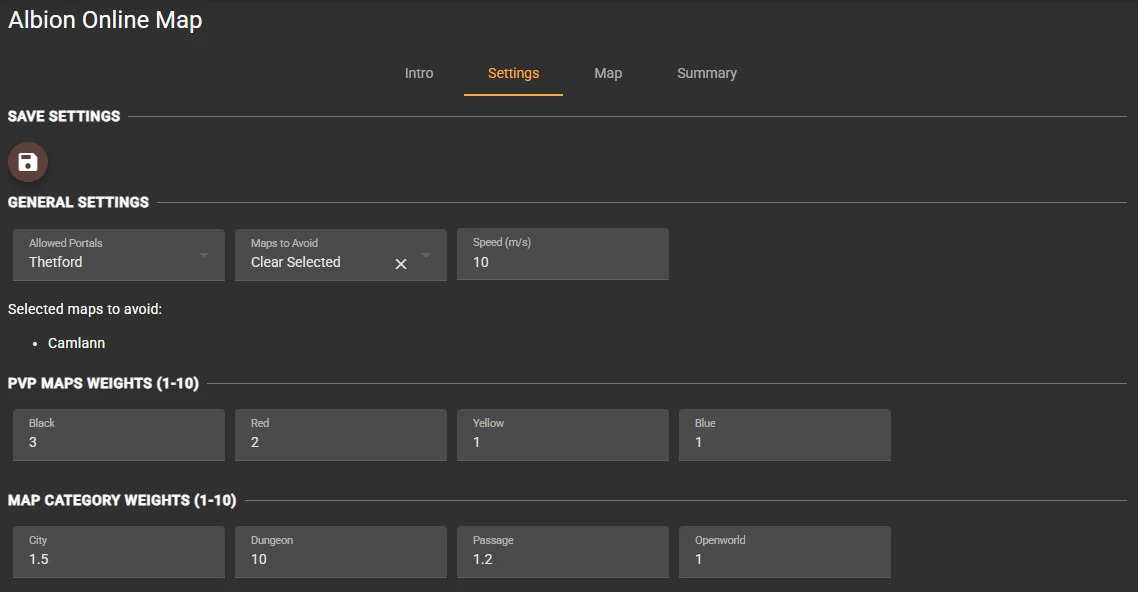Clear selected maps with the X icon
Viewport: 1138px width, 592px height.
click(401, 264)
